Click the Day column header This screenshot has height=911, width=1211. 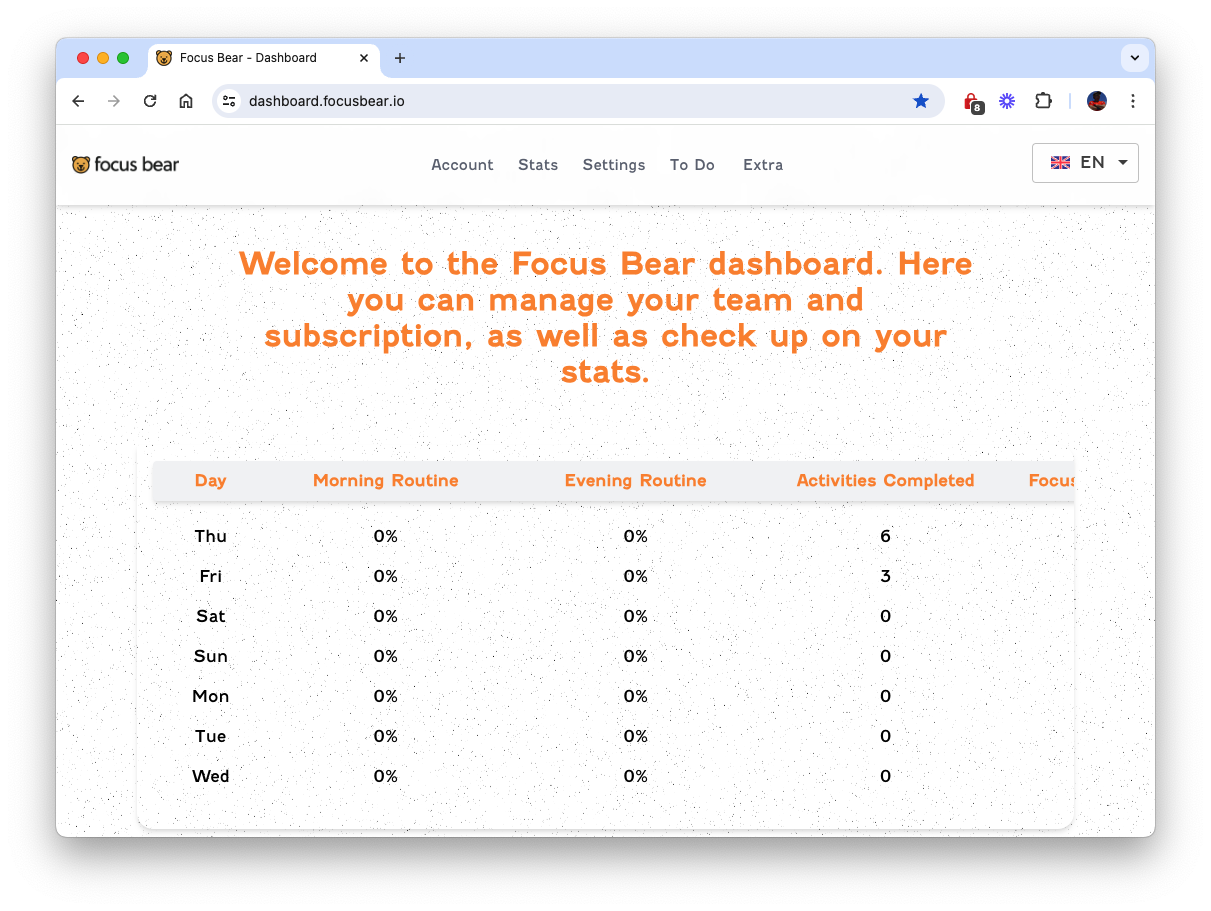click(211, 481)
